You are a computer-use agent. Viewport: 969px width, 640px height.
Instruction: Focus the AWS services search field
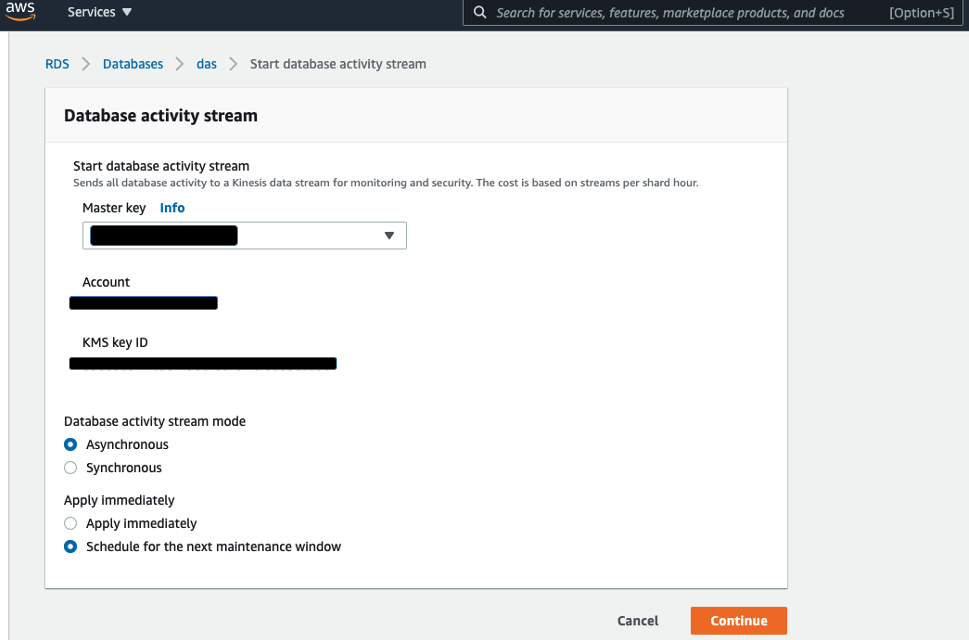670,13
